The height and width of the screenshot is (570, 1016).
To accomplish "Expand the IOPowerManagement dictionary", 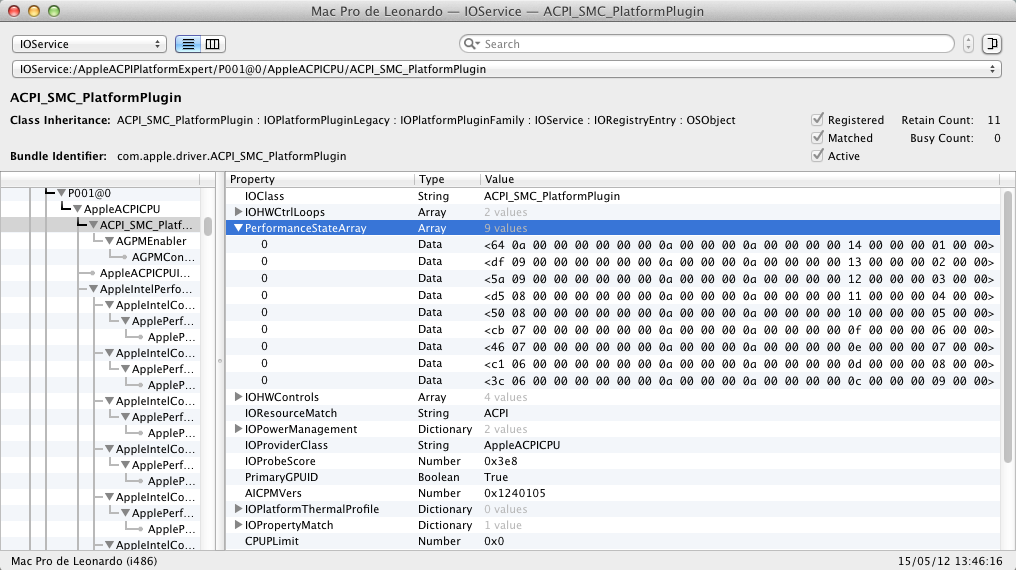I will pyautogui.click(x=238, y=429).
